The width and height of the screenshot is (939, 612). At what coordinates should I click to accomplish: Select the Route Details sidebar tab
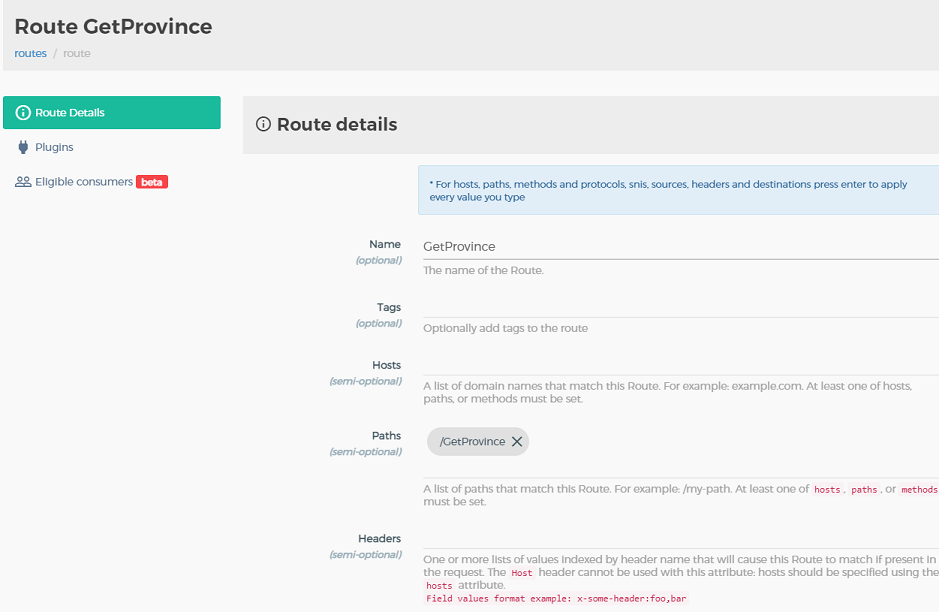(111, 113)
